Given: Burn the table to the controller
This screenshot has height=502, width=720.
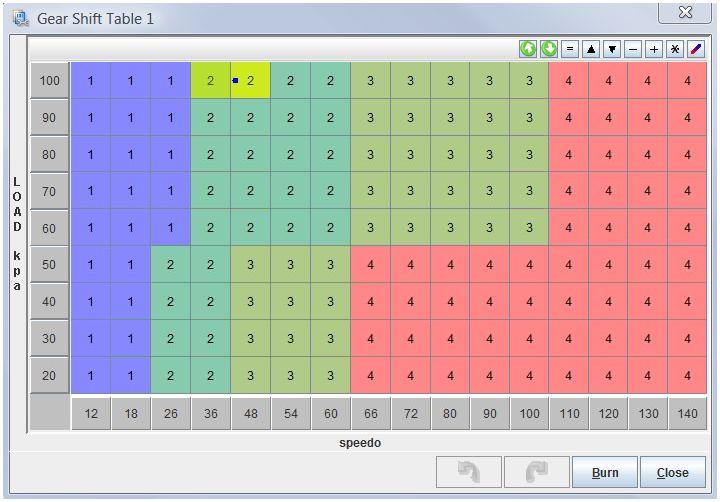Looking at the screenshot, I should [605, 472].
